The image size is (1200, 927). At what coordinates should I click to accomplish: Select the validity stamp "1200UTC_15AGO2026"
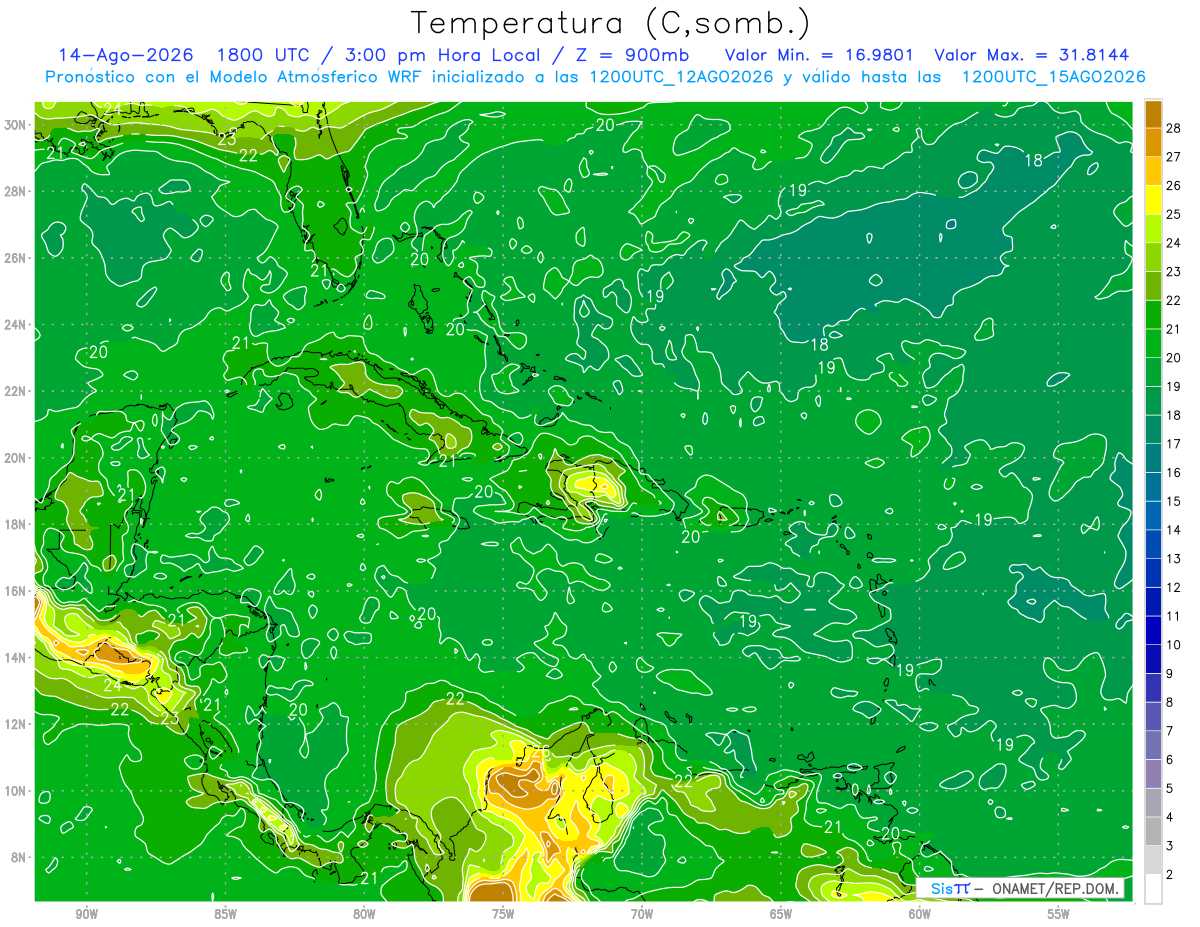tap(1053, 77)
